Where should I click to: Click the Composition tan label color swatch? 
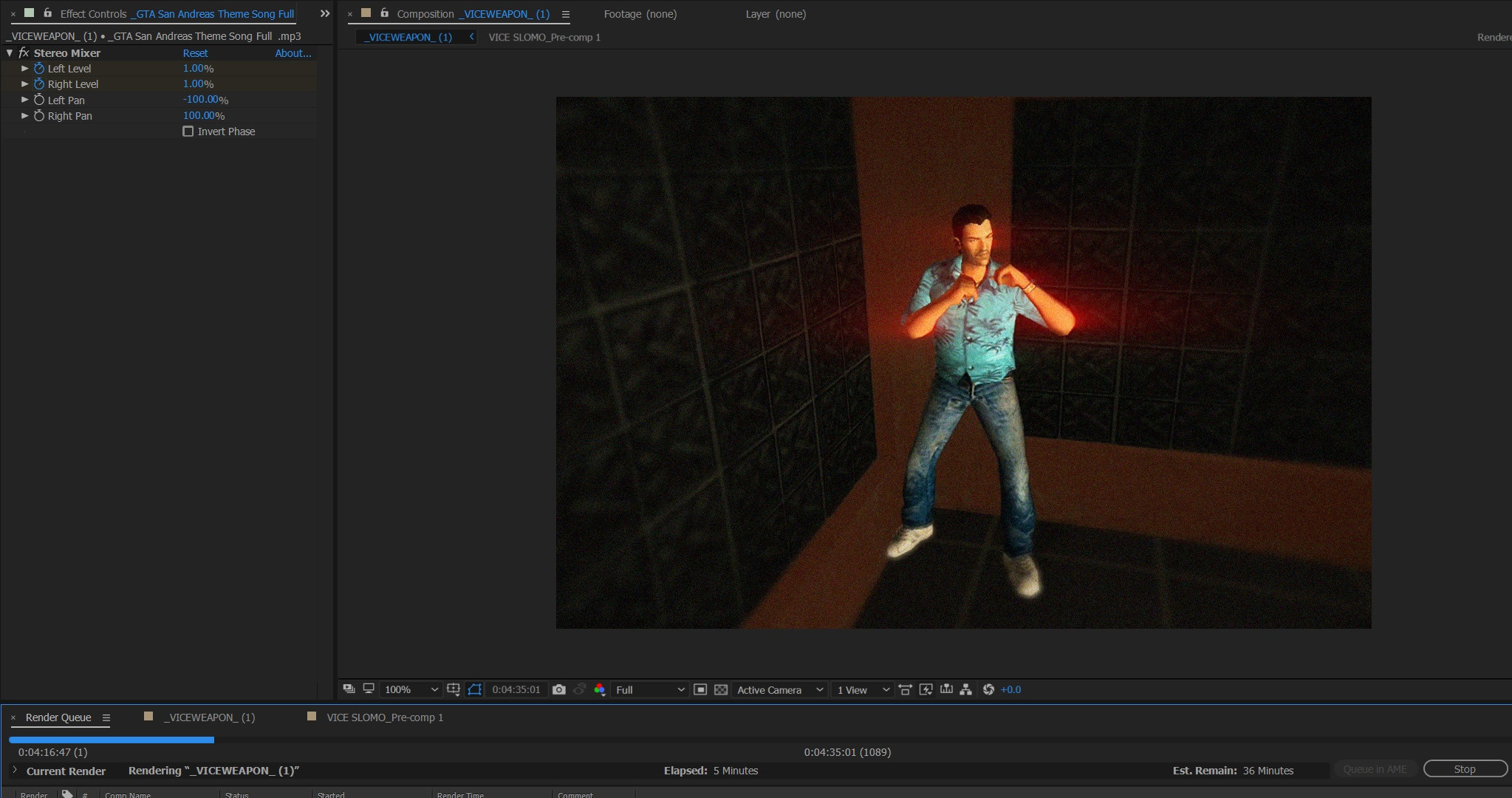click(x=366, y=13)
